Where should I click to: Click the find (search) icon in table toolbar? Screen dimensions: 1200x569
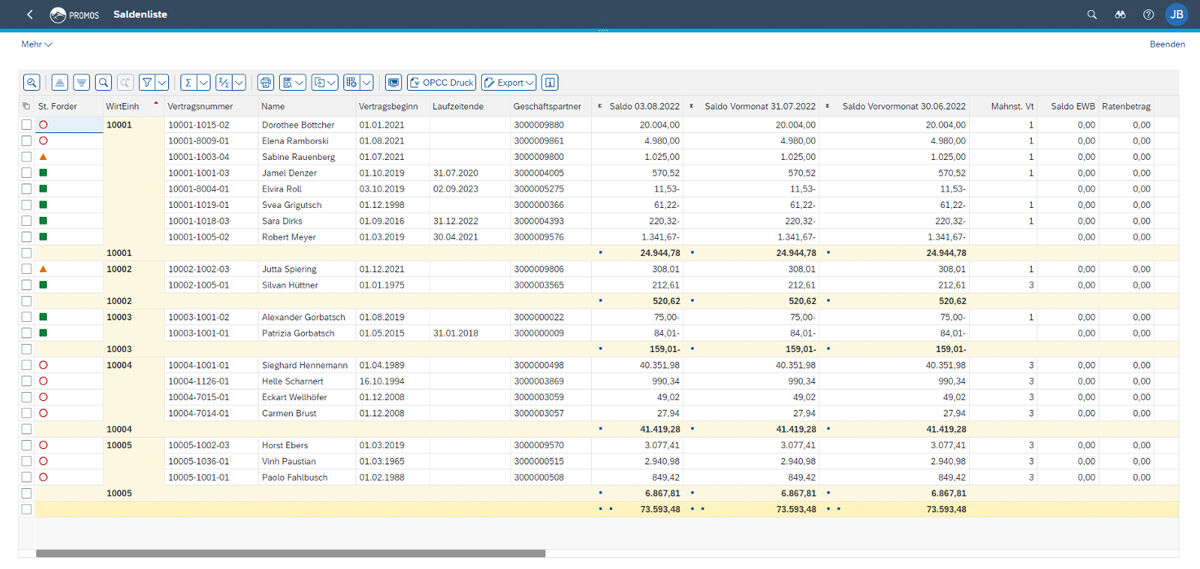click(x=103, y=83)
